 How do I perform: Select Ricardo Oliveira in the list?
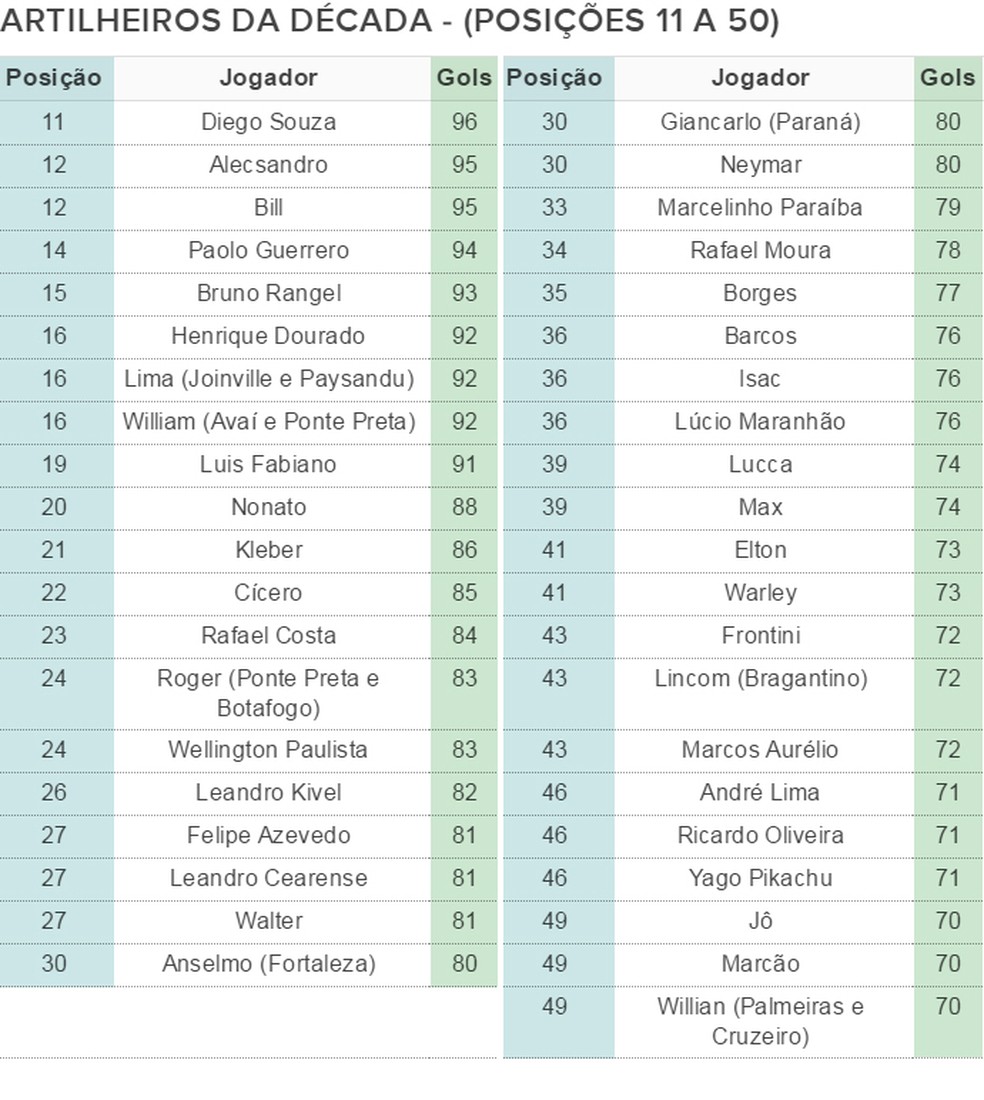pyautogui.click(x=760, y=835)
